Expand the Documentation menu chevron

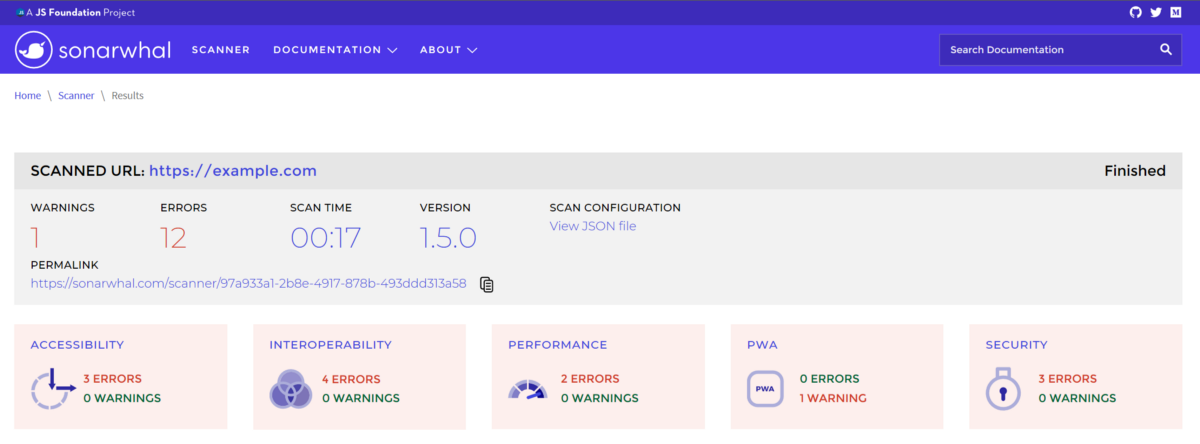click(x=392, y=50)
